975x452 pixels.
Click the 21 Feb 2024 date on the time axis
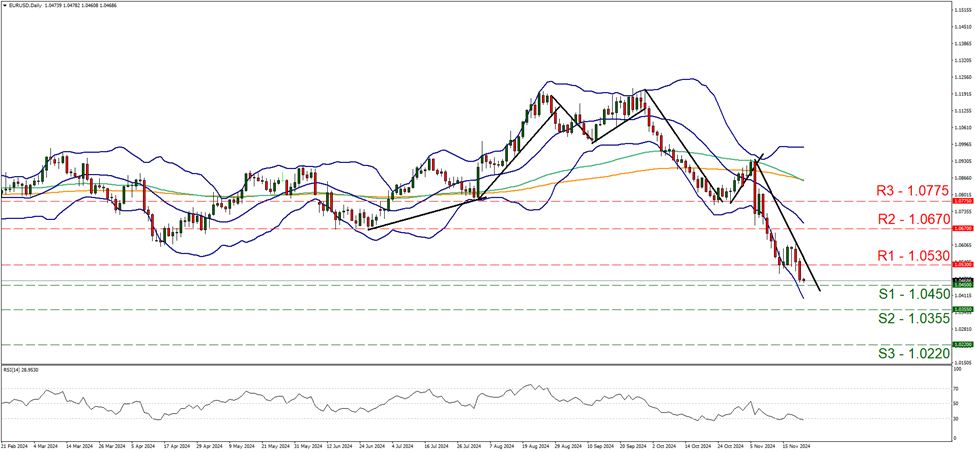13,446
